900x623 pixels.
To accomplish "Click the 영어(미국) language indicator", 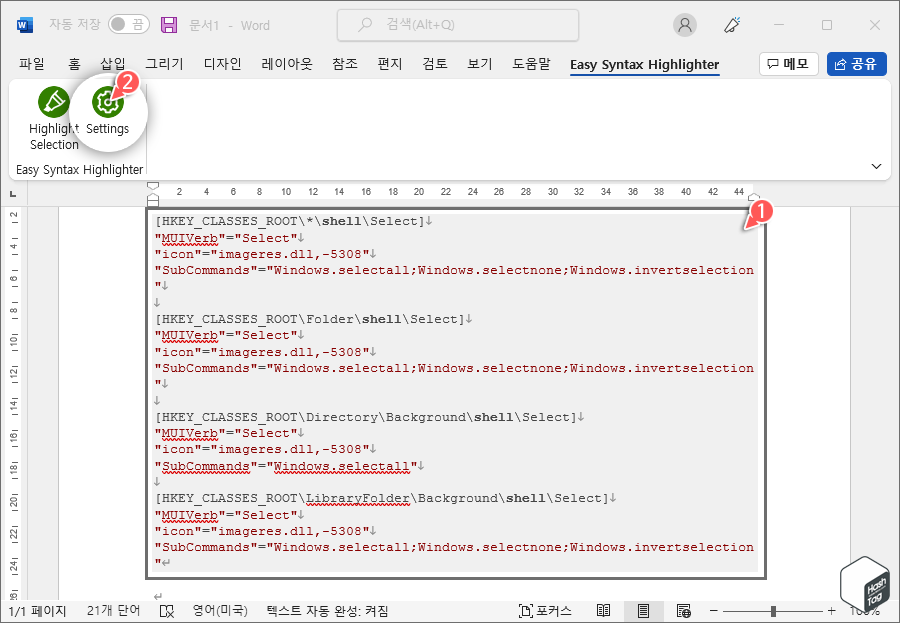I will 220,610.
